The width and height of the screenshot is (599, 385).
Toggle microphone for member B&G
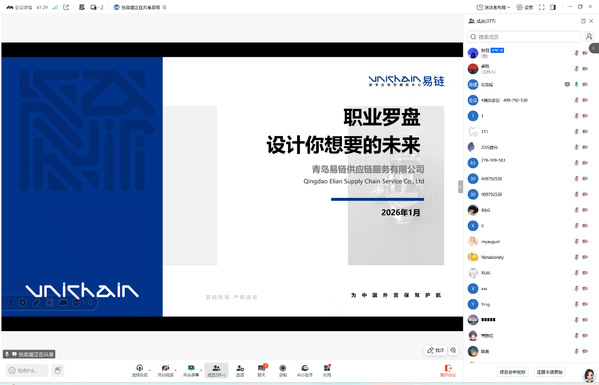pos(576,210)
